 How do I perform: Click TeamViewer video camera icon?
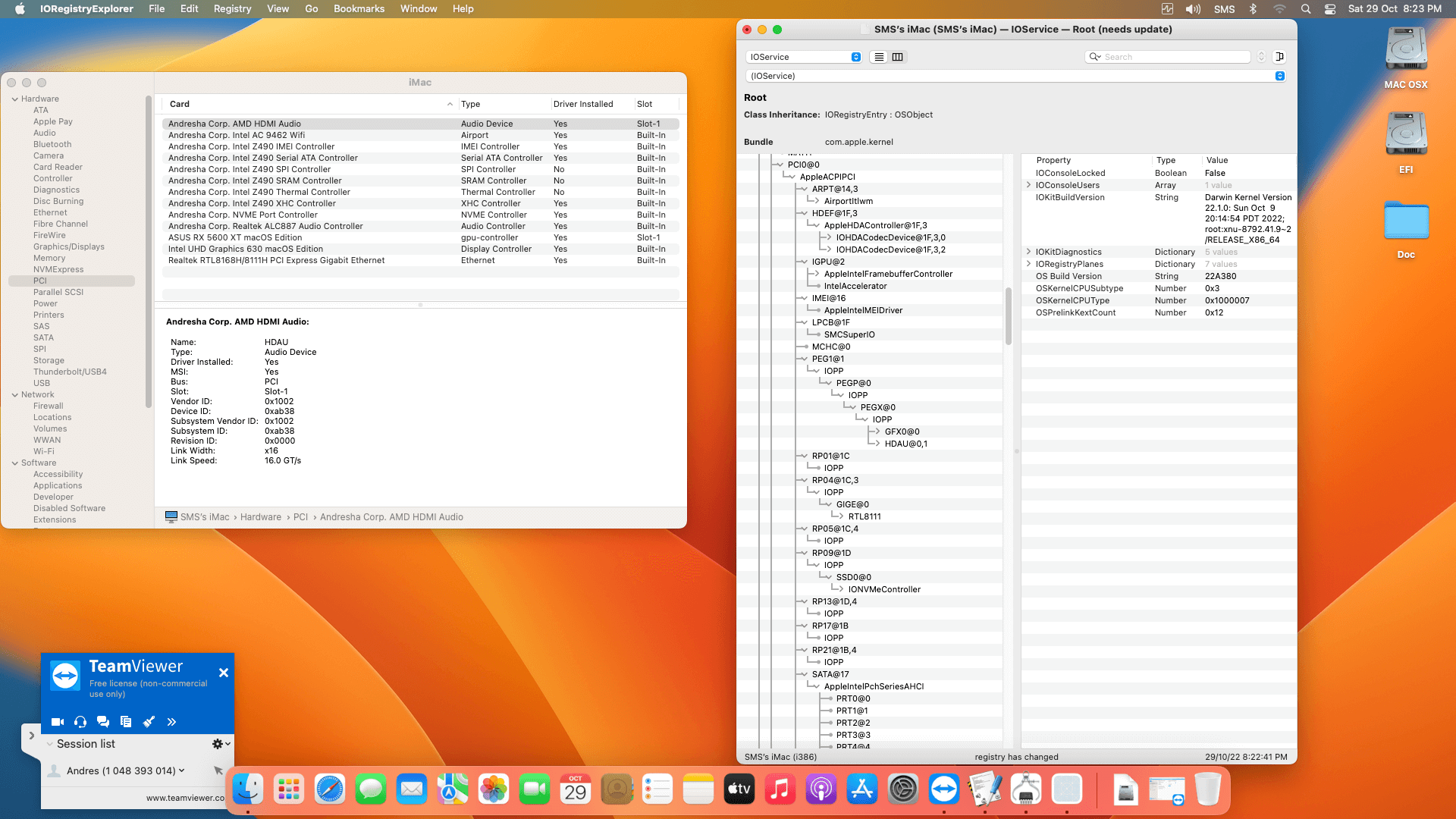point(57,722)
